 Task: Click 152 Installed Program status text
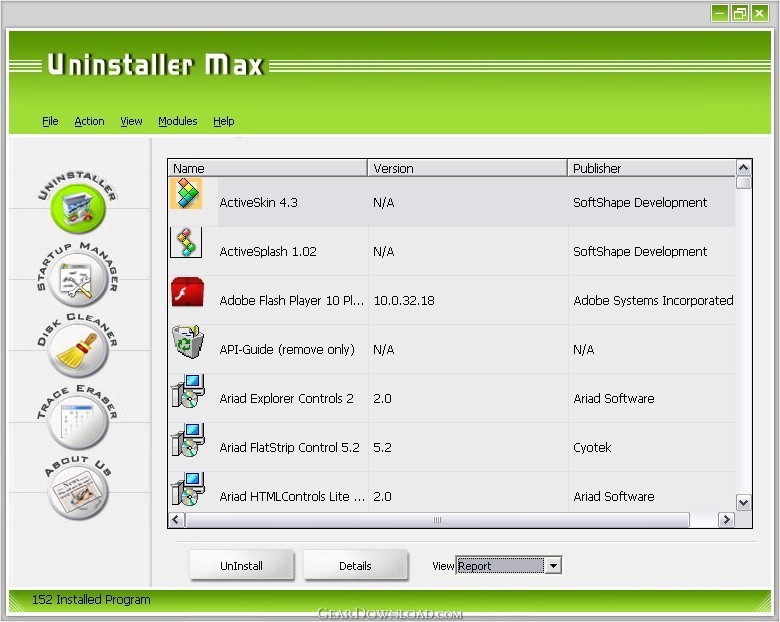click(91, 600)
